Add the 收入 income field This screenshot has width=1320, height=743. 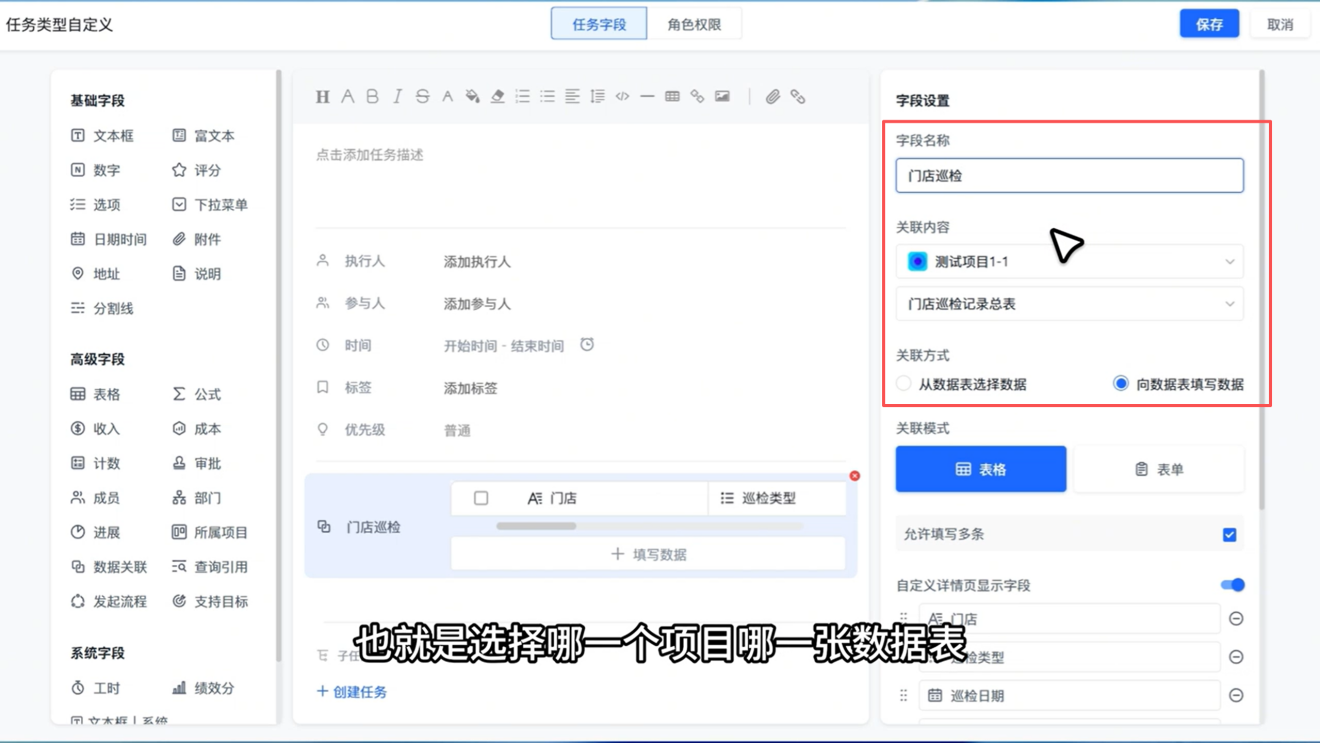(x=95, y=429)
